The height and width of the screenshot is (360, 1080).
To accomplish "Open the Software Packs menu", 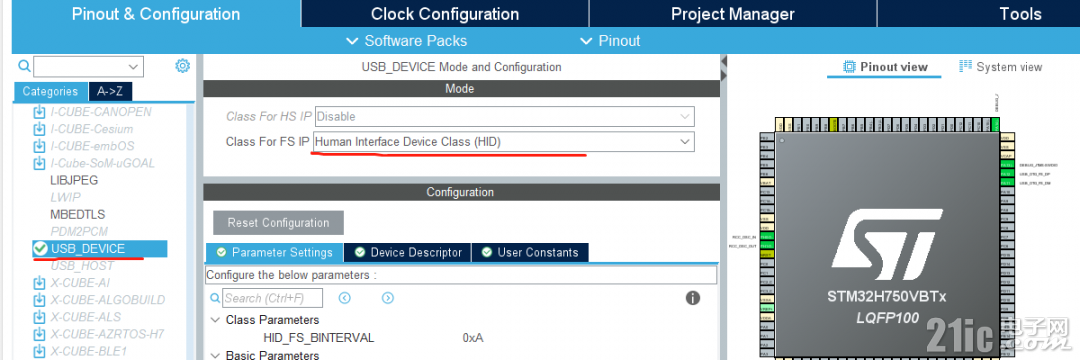I will coord(407,41).
